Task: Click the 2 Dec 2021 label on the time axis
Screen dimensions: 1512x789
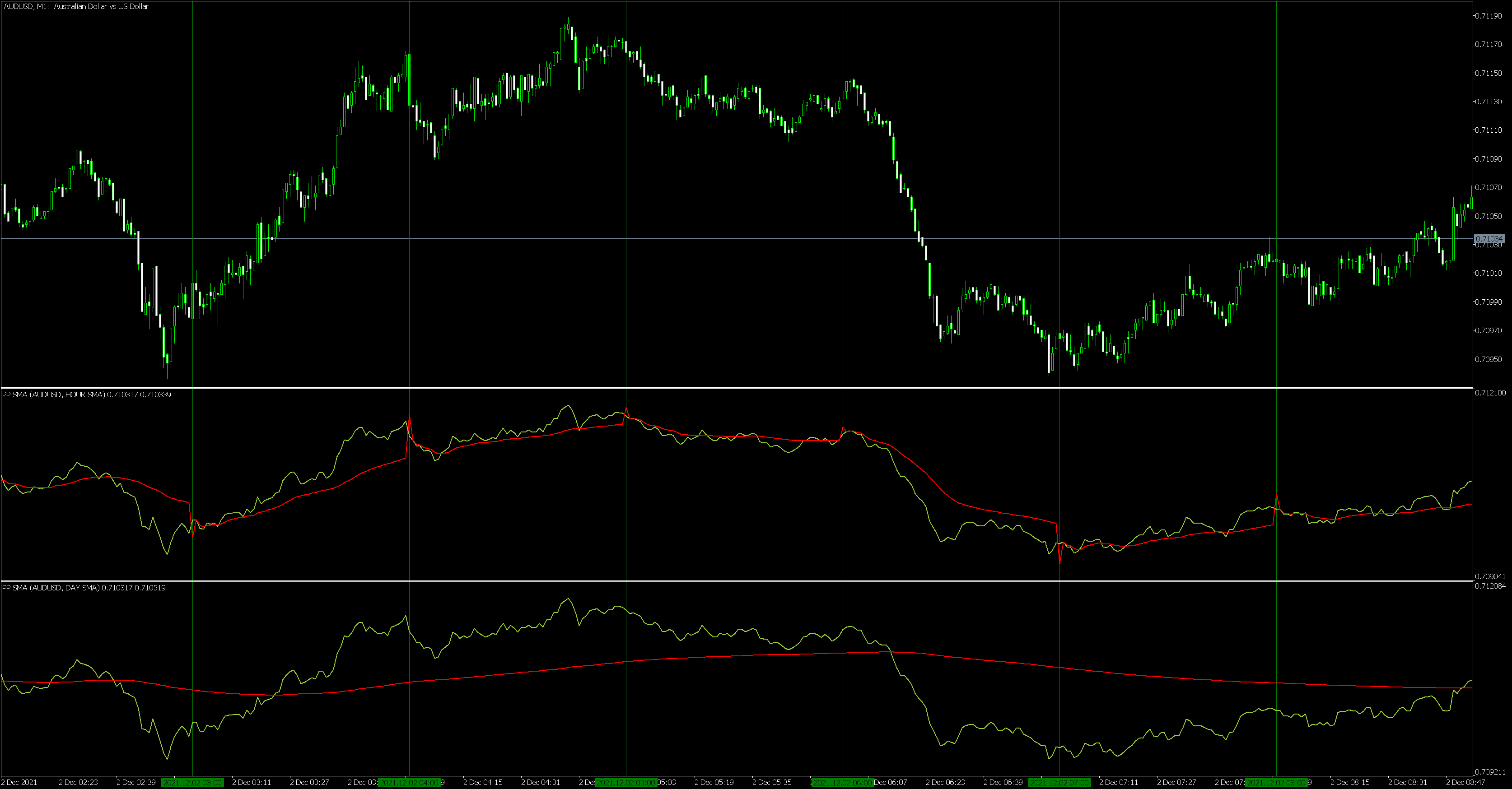Action: coord(19,782)
